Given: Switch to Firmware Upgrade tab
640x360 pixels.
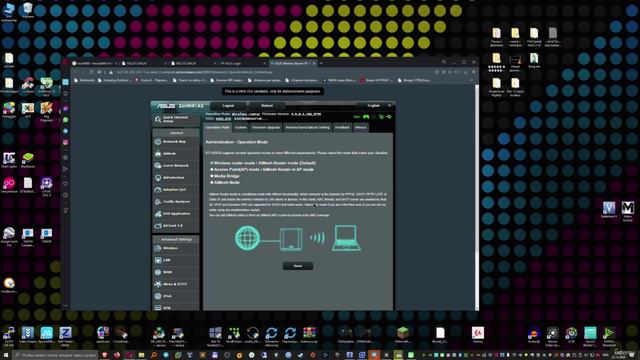Looking at the screenshot, I should point(266,127).
